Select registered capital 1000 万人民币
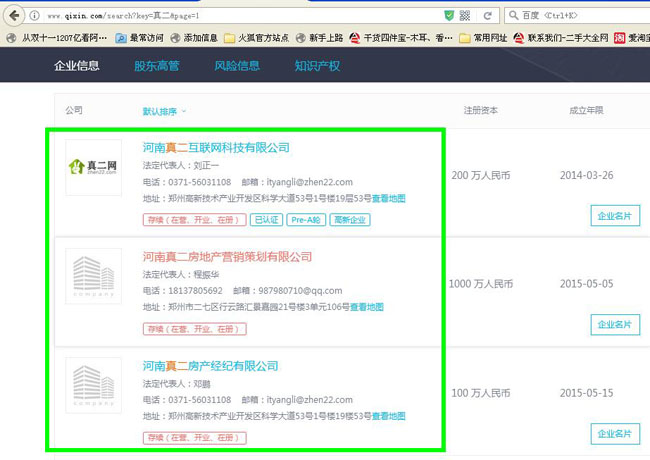 point(481,284)
